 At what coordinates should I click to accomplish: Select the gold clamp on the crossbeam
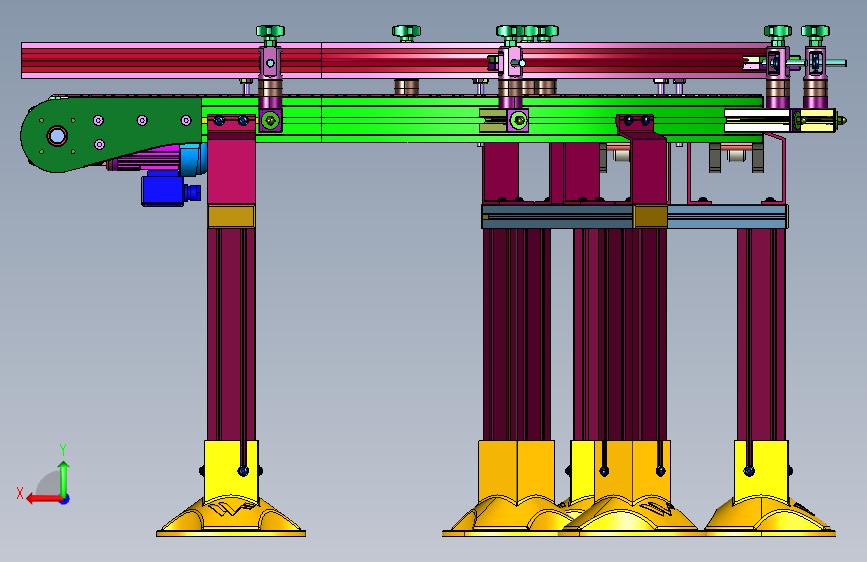[650, 216]
